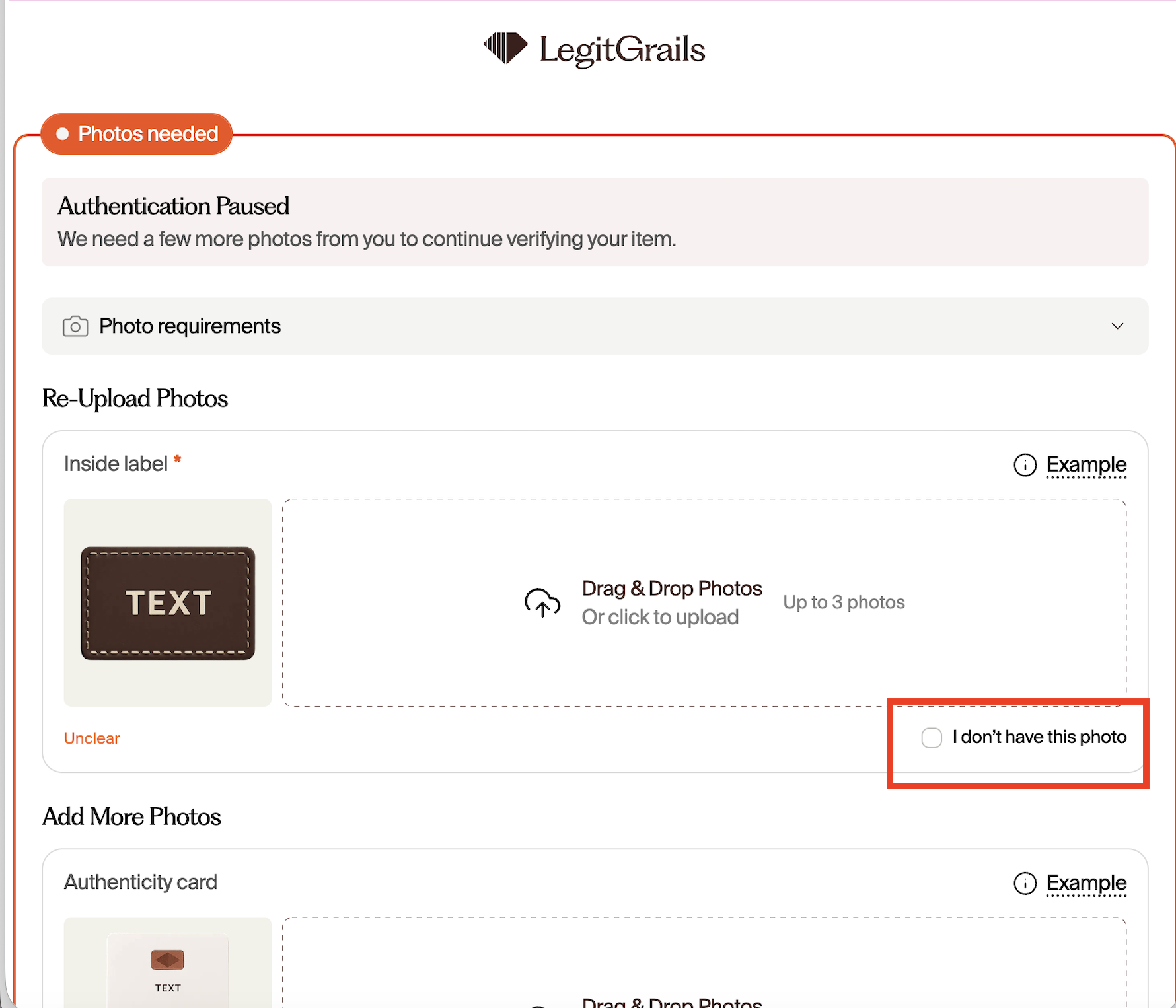This screenshot has height=1008, width=1176.
Task: Click the "I don't have this photo" label text
Action: tap(1039, 737)
